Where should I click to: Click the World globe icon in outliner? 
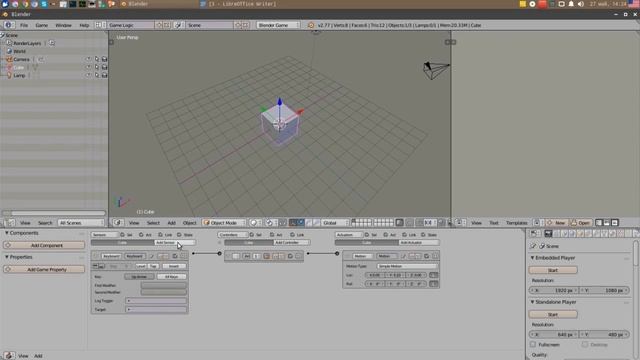tap(9, 51)
